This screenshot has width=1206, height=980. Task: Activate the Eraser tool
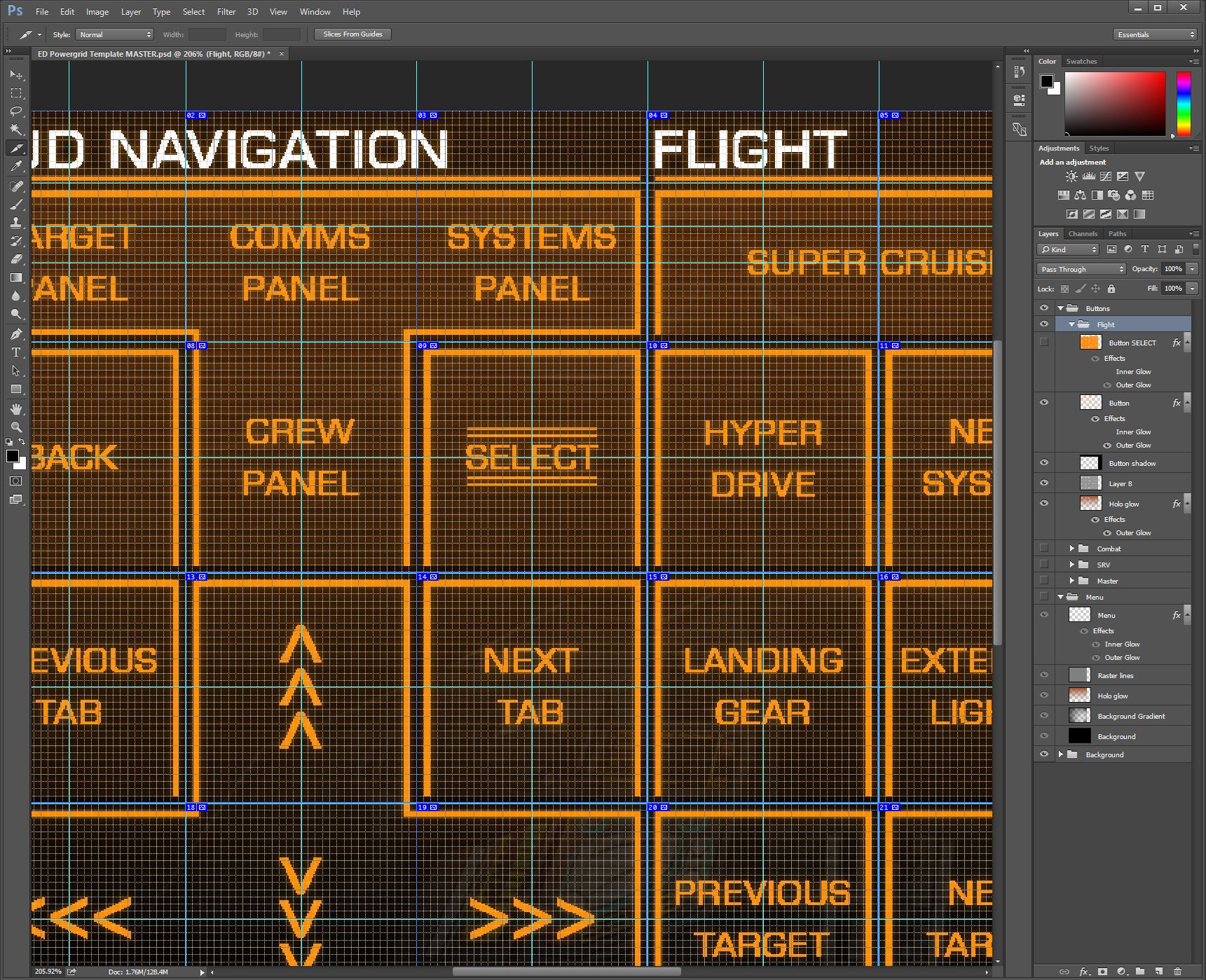pyautogui.click(x=16, y=259)
